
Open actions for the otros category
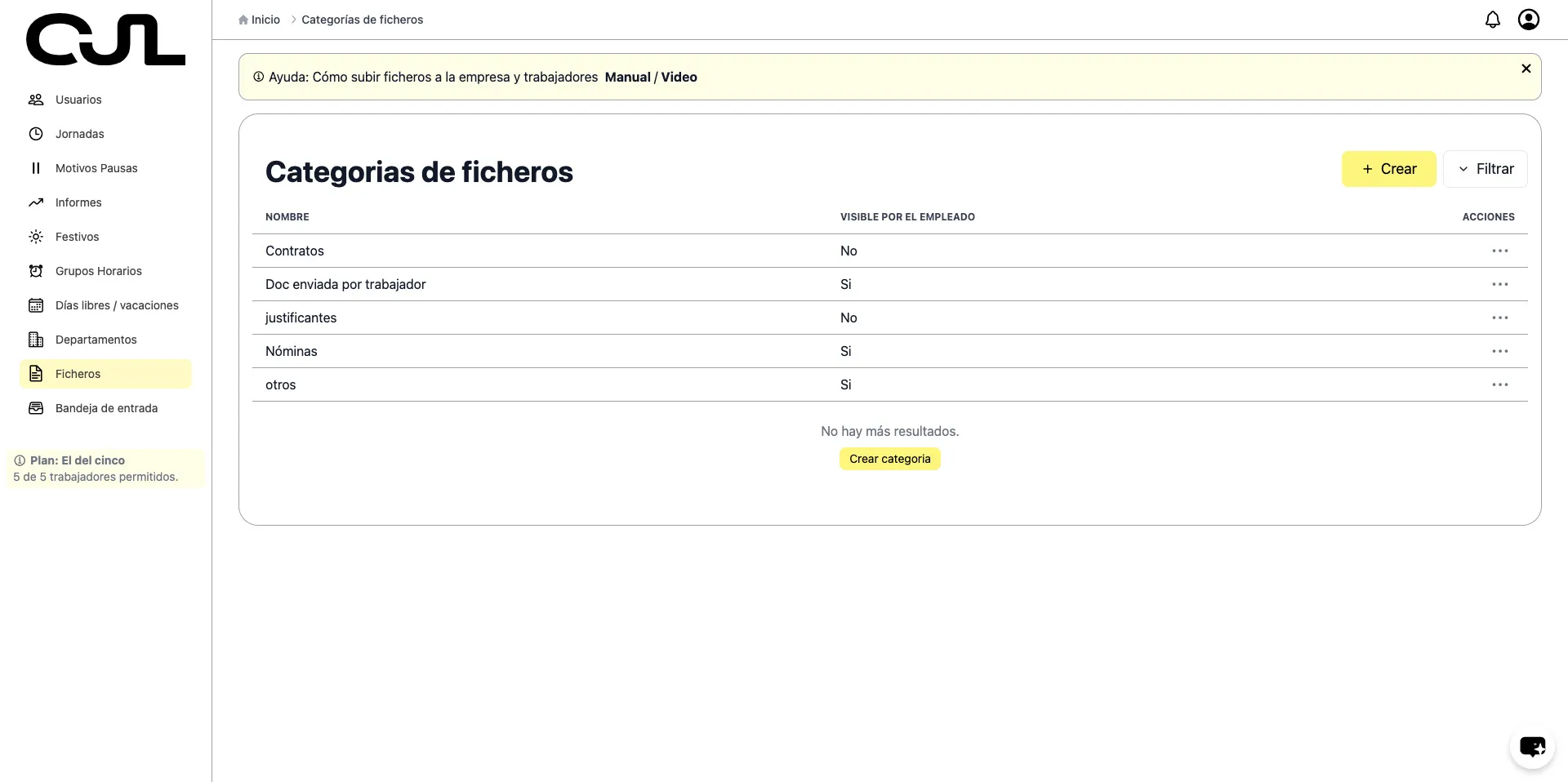[x=1500, y=384]
